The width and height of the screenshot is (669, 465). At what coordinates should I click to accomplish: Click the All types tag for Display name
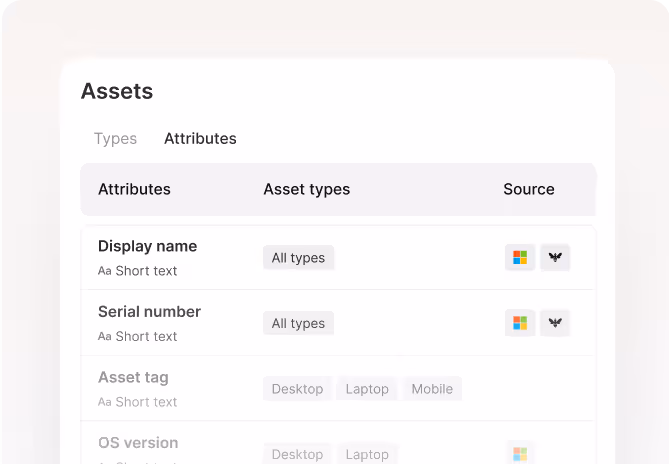pos(298,258)
